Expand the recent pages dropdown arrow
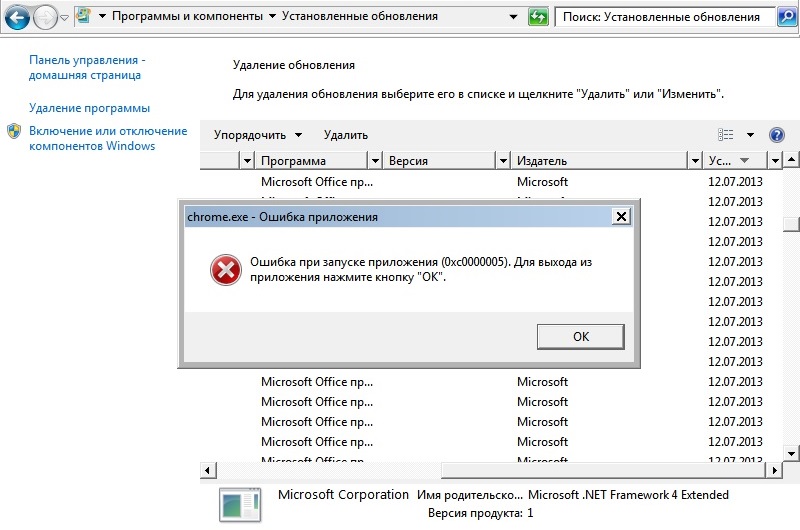 (x=64, y=18)
